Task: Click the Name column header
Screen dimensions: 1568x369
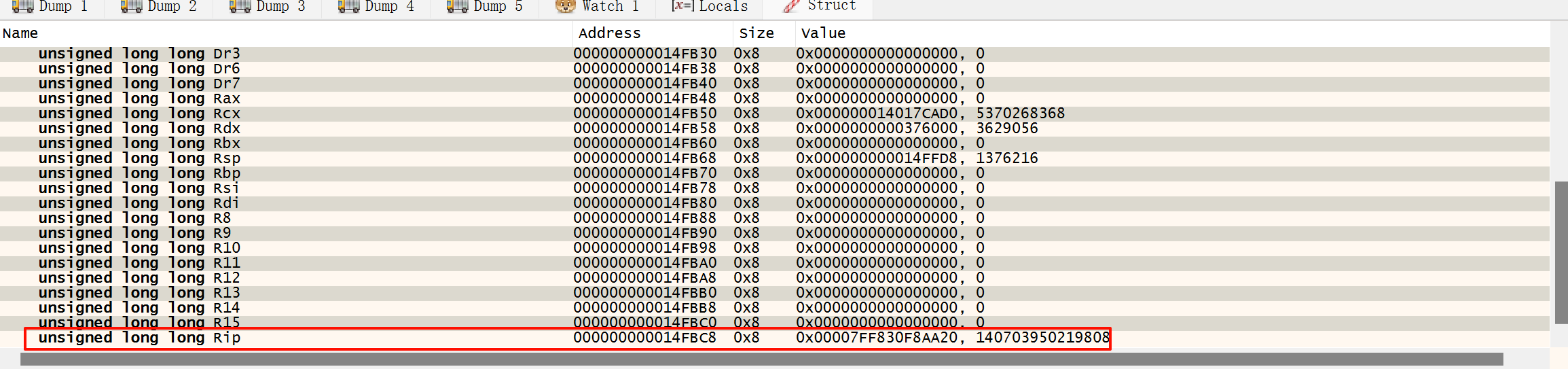Action: pyautogui.click(x=286, y=33)
